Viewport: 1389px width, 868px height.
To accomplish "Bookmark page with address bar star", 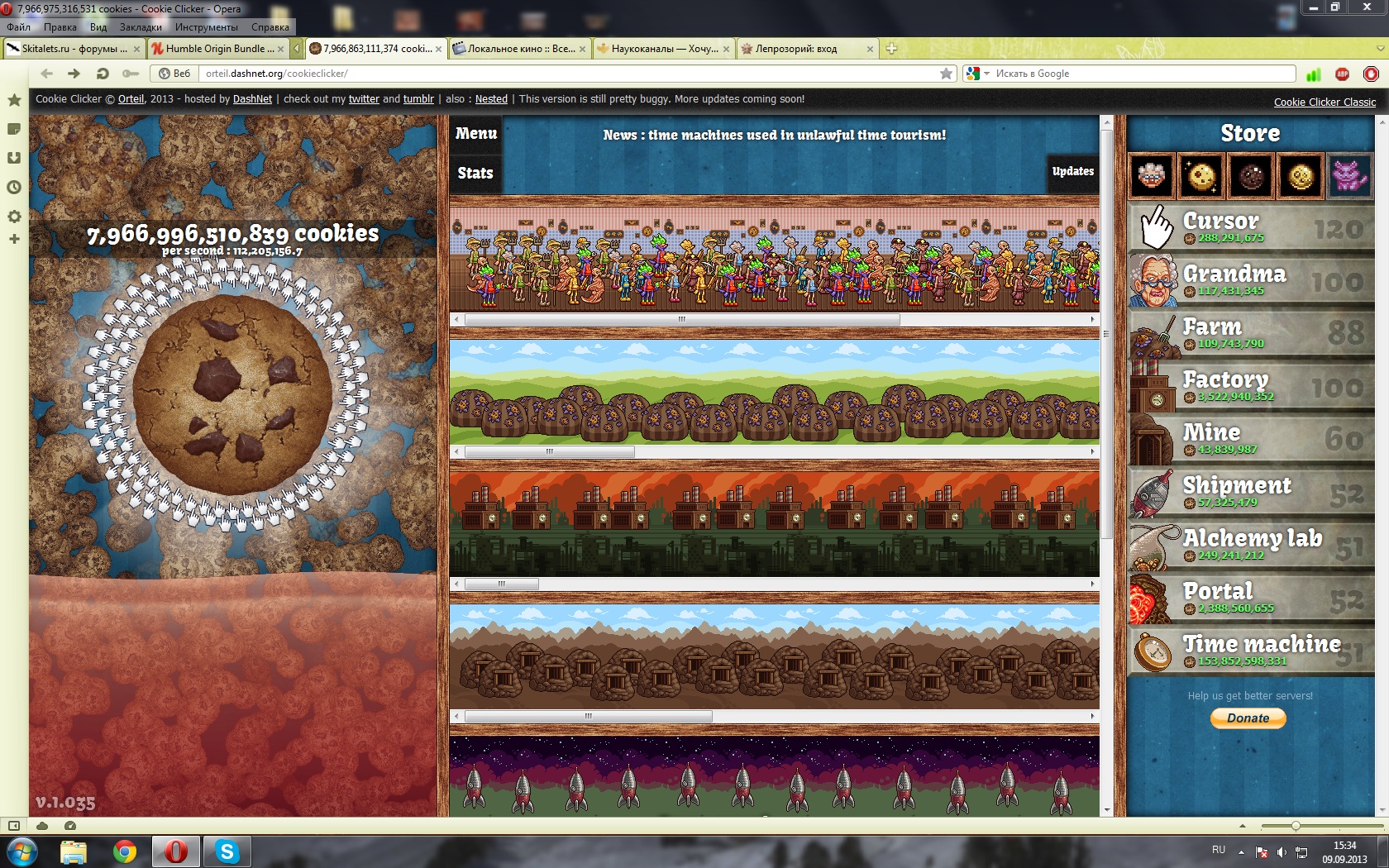I will point(947,74).
